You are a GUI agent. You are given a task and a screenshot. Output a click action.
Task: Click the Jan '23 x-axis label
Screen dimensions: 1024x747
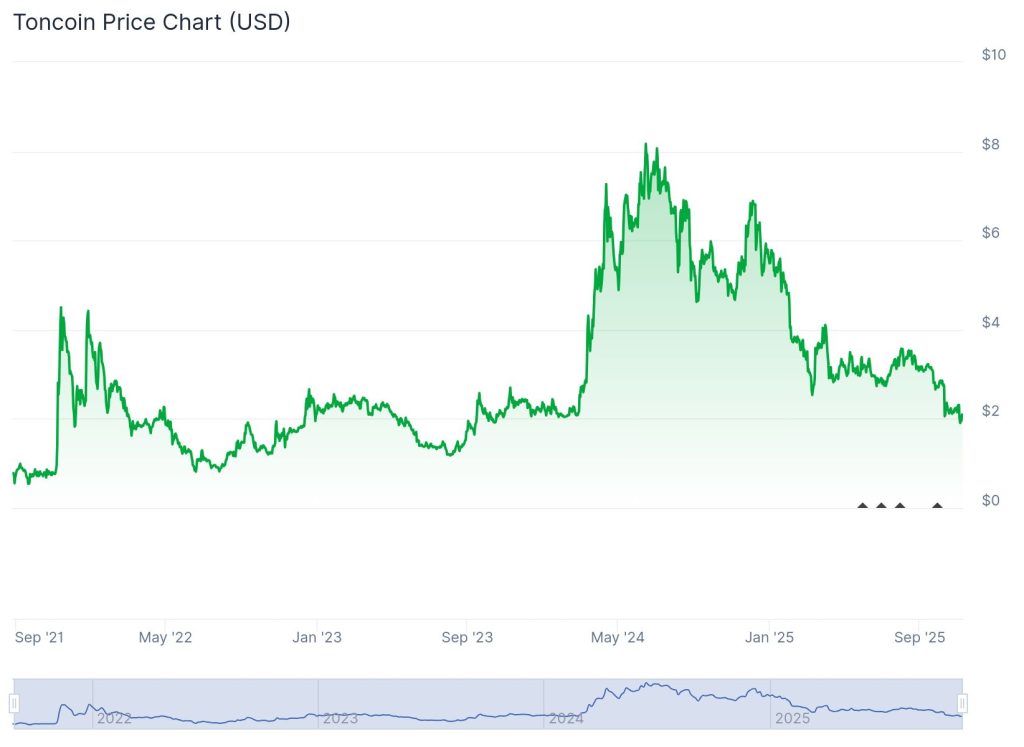(x=317, y=637)
